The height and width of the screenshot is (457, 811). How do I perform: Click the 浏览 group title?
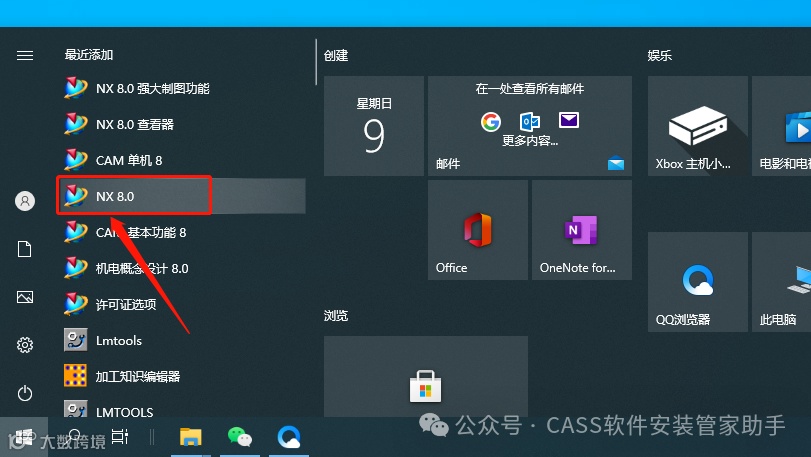coord(336,315)
